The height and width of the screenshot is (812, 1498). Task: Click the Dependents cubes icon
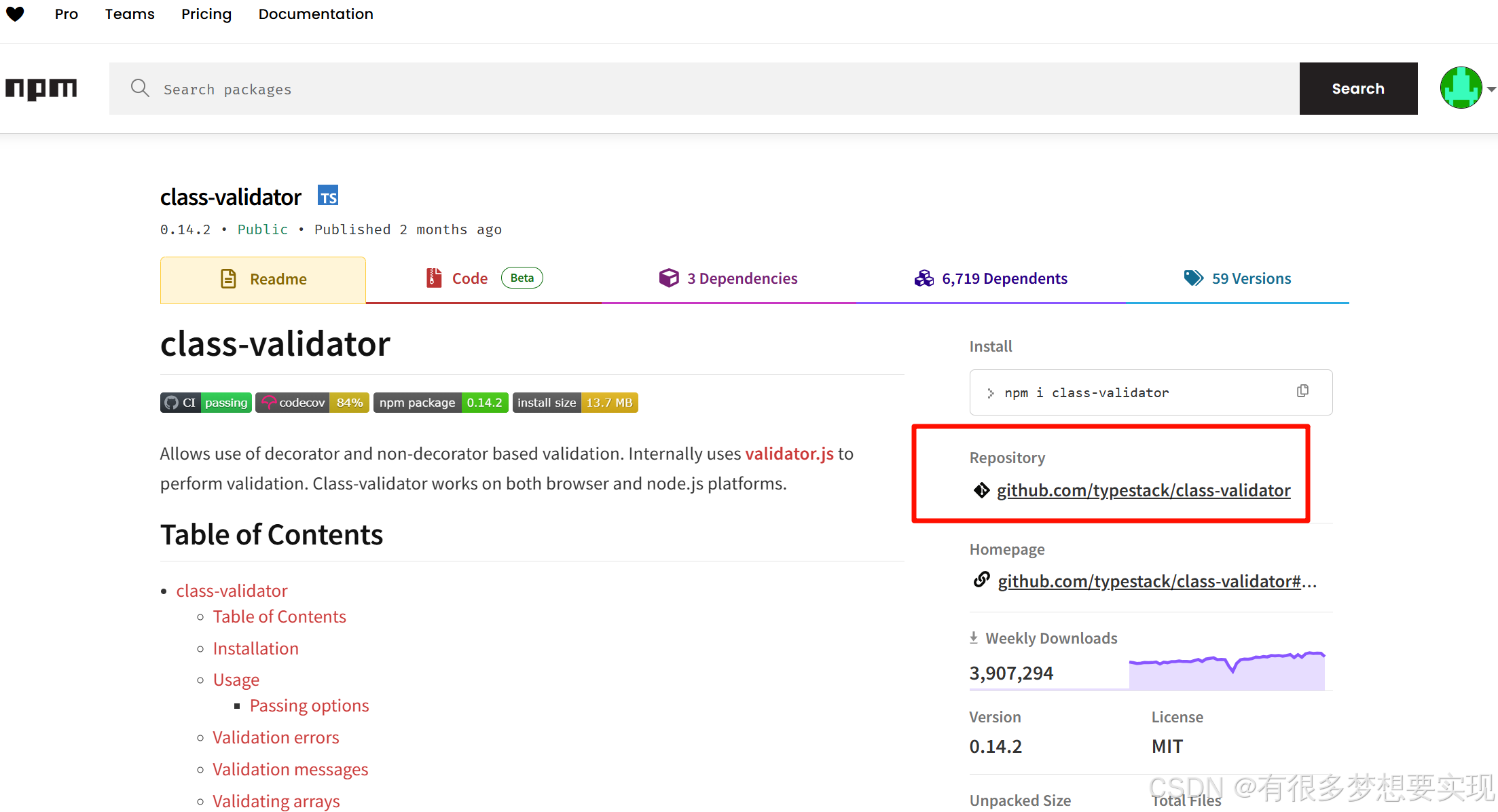tap(924, 278)
